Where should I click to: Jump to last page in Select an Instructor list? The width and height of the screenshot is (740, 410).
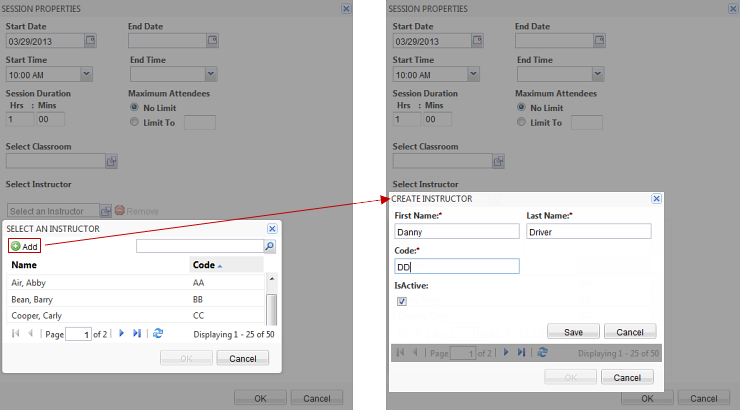(x=137, y=333)
